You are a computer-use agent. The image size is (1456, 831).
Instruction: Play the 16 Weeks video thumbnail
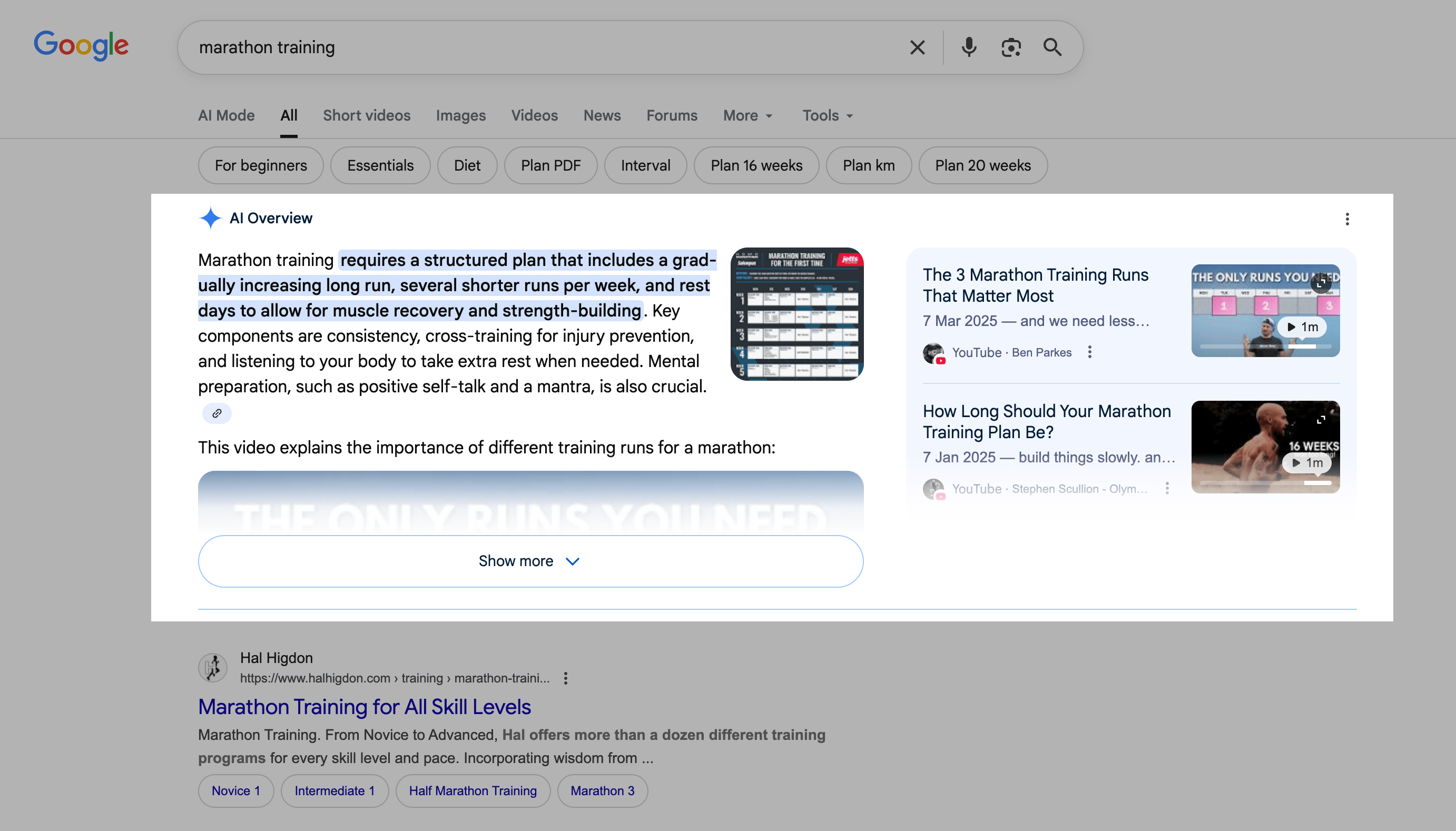pos(1265,447)
